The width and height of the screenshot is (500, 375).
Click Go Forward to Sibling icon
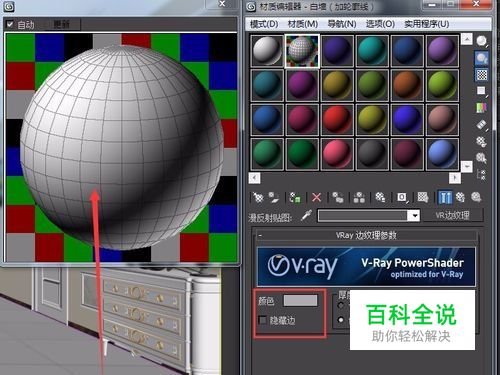pyautogui.click(x=476, y=198)
